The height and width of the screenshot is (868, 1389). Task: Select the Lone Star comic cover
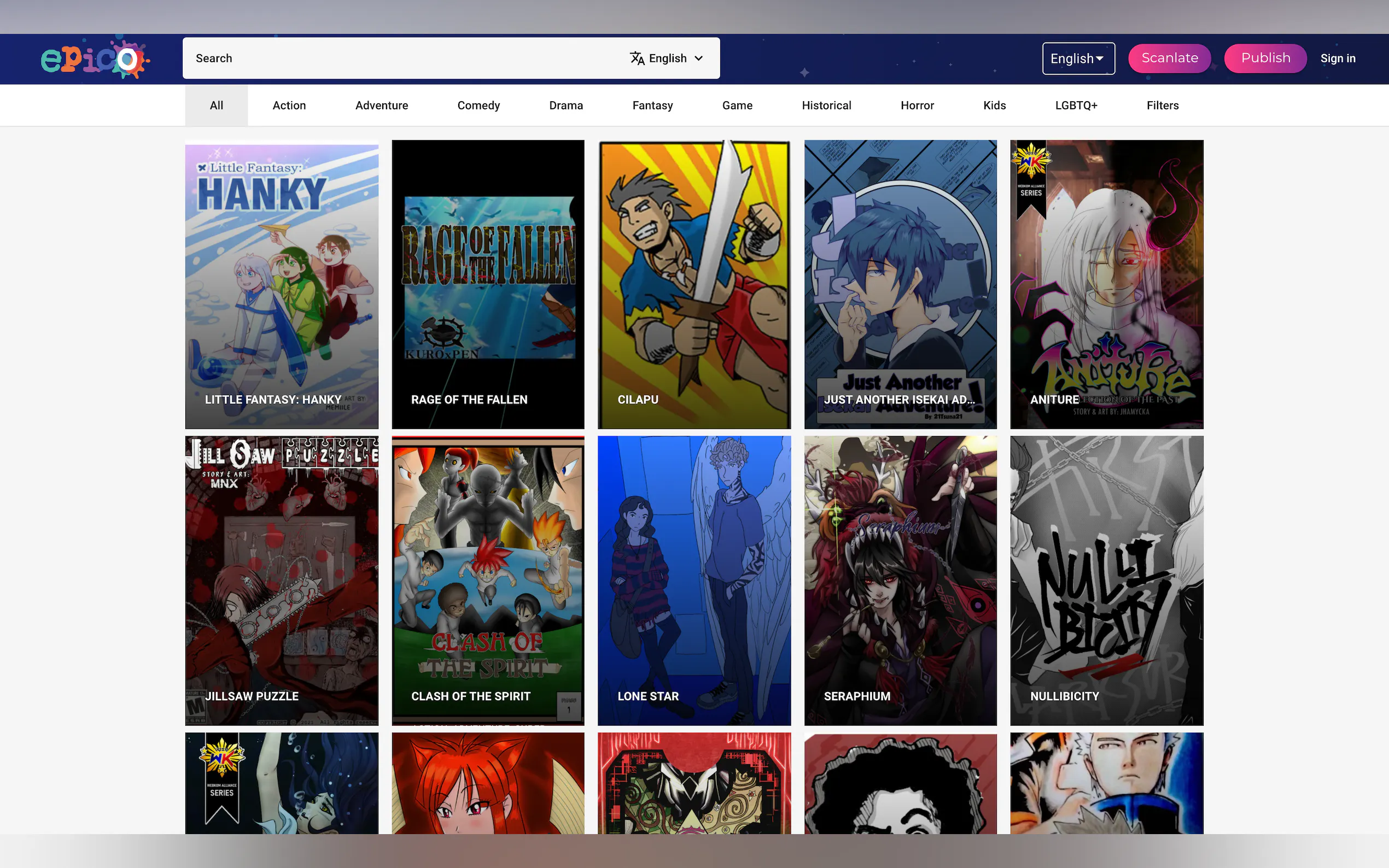coord(693,580)
